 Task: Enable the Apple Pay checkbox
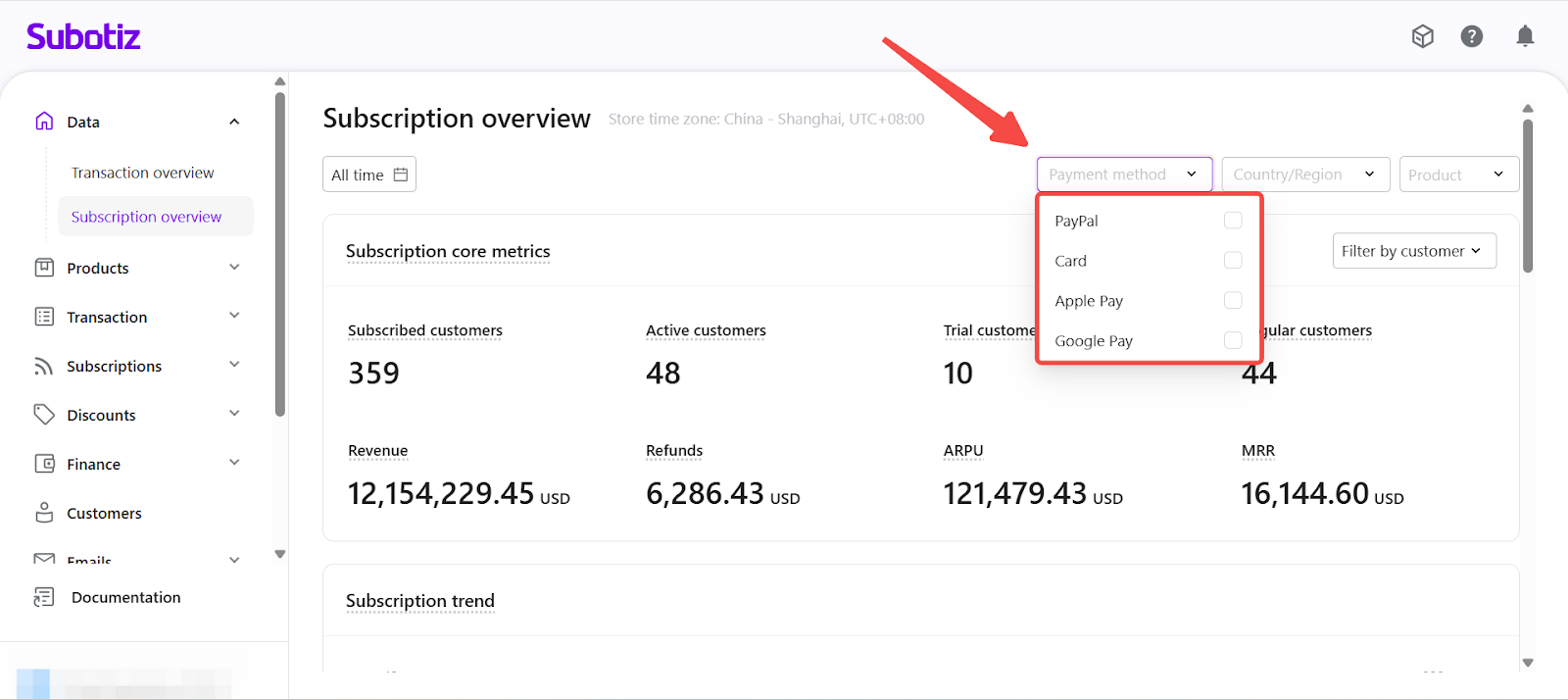1233,300
